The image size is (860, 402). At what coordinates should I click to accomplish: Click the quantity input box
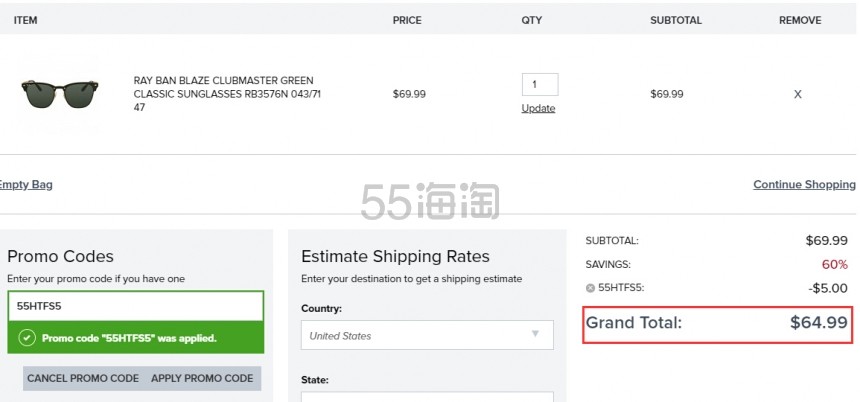(x=539, y=85)
